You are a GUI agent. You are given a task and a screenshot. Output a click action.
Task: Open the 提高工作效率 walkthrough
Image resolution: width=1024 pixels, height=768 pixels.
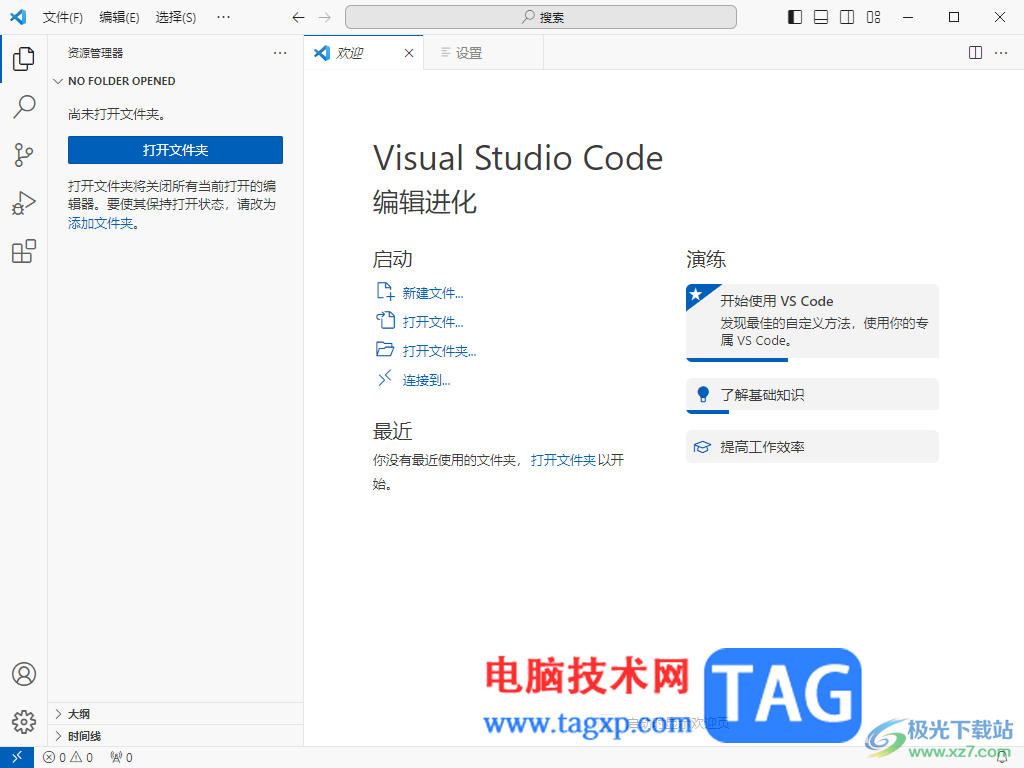pos(812,447)
